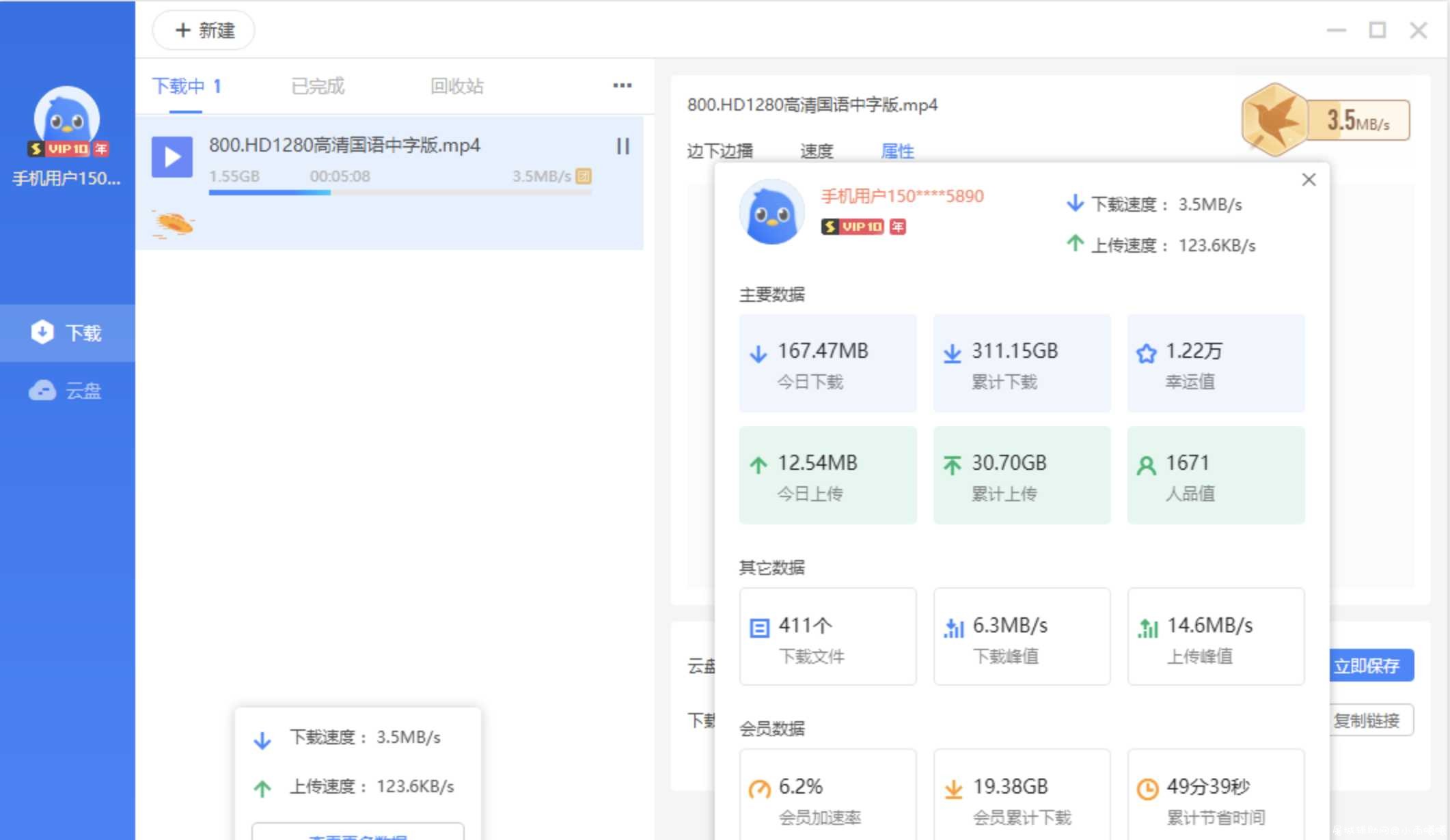Click the popup user avatar
Viewport: 1450px width, 840px height.
(x=771, y=212)
